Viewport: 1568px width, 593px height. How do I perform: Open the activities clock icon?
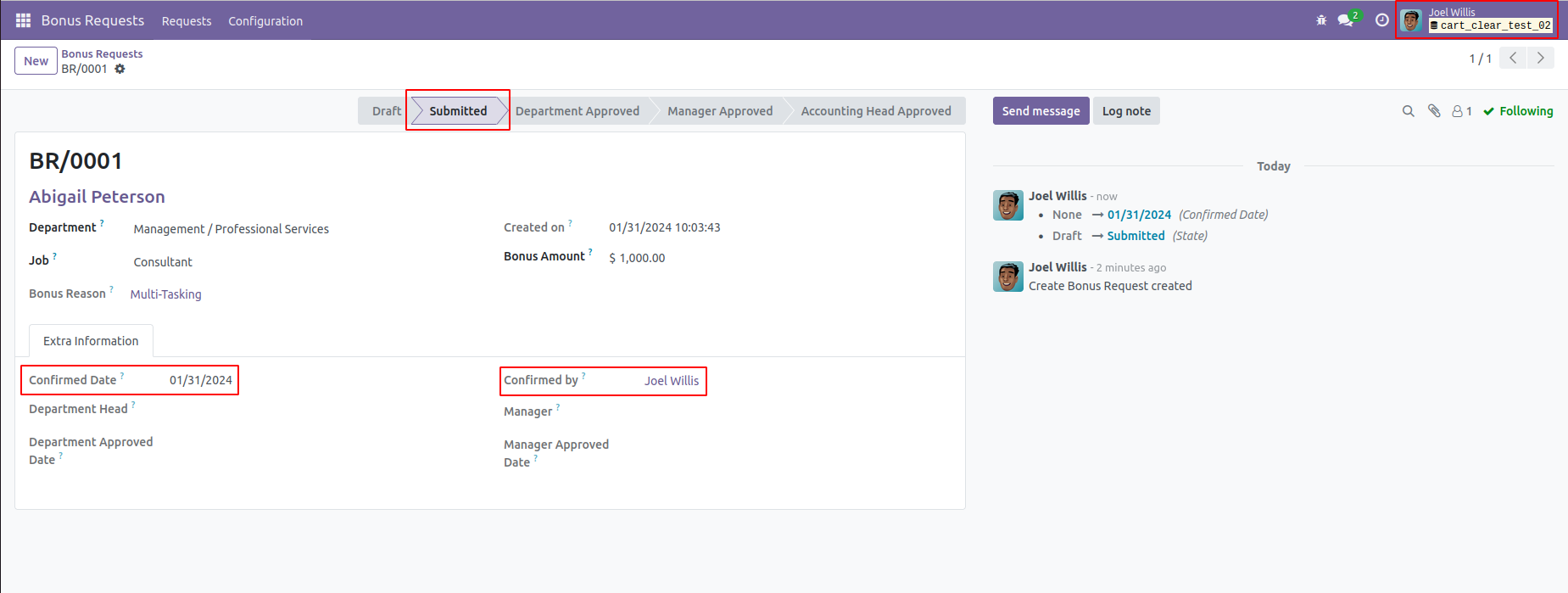click(1382, 20)
